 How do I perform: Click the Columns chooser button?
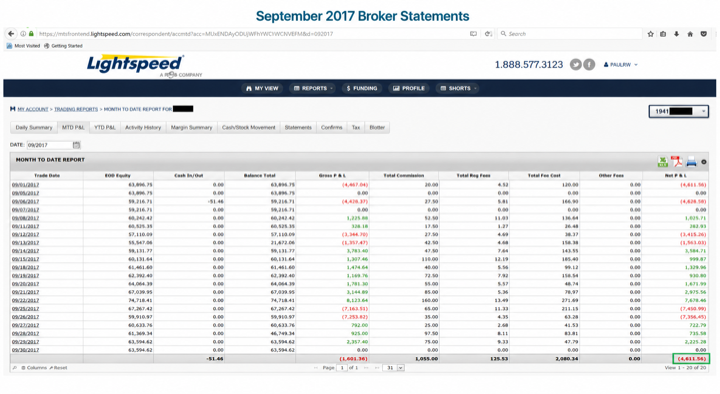pos(34,368)
